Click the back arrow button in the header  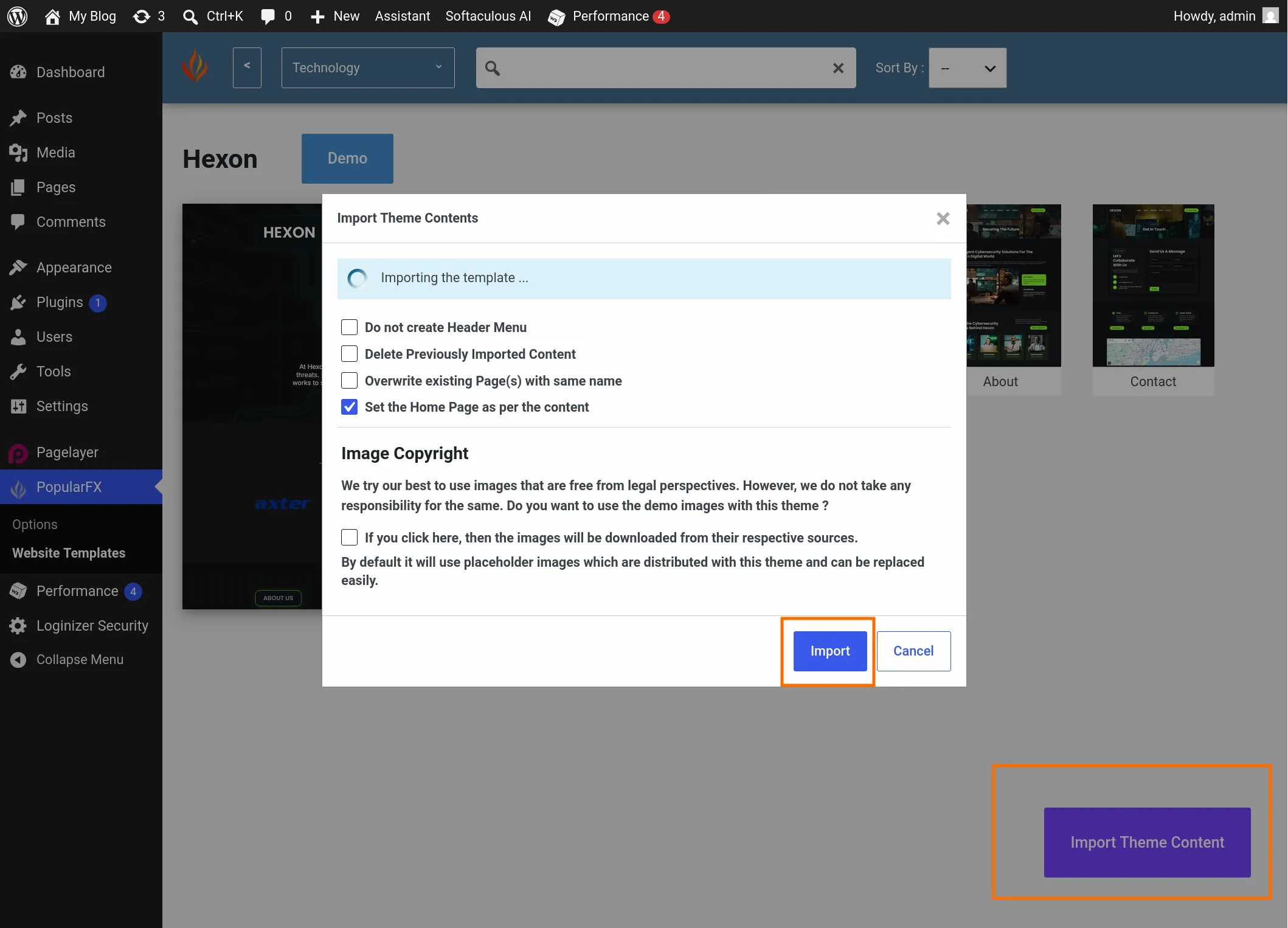point(247,68)
